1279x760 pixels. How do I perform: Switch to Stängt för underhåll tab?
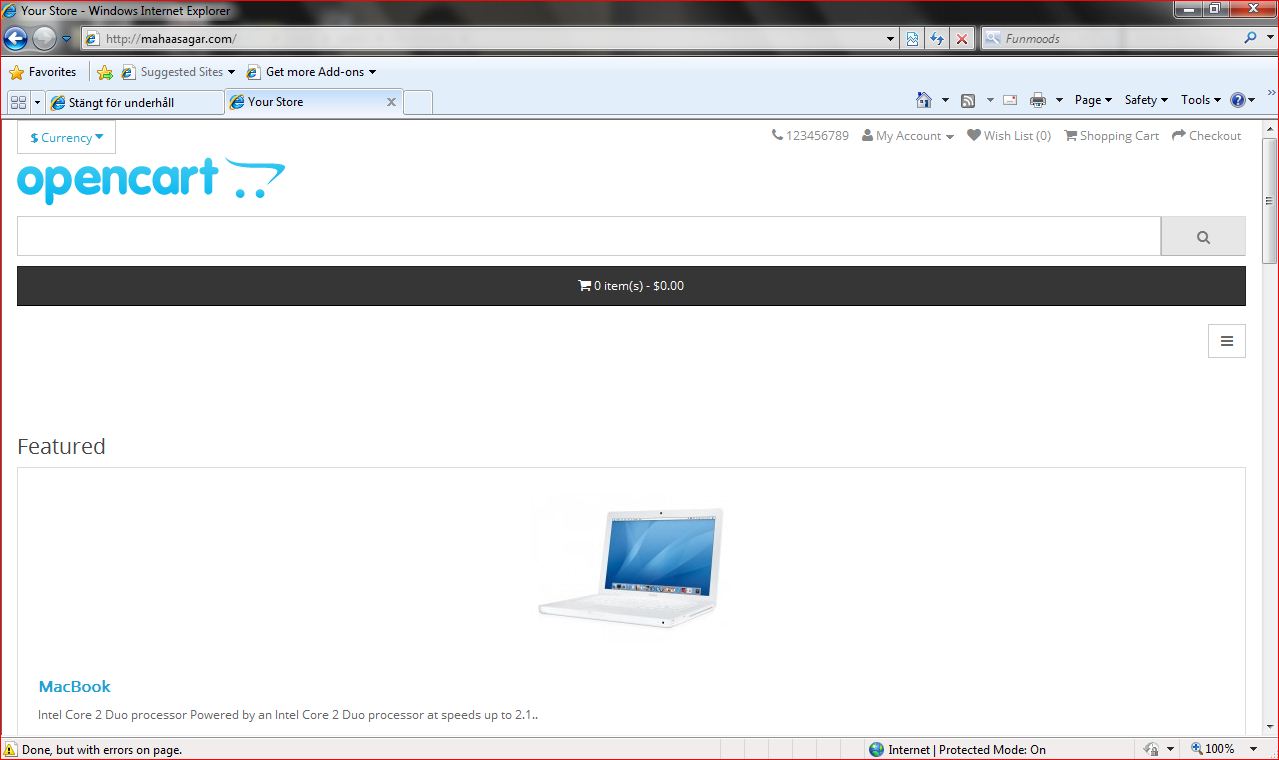click(x=135, y=102)
